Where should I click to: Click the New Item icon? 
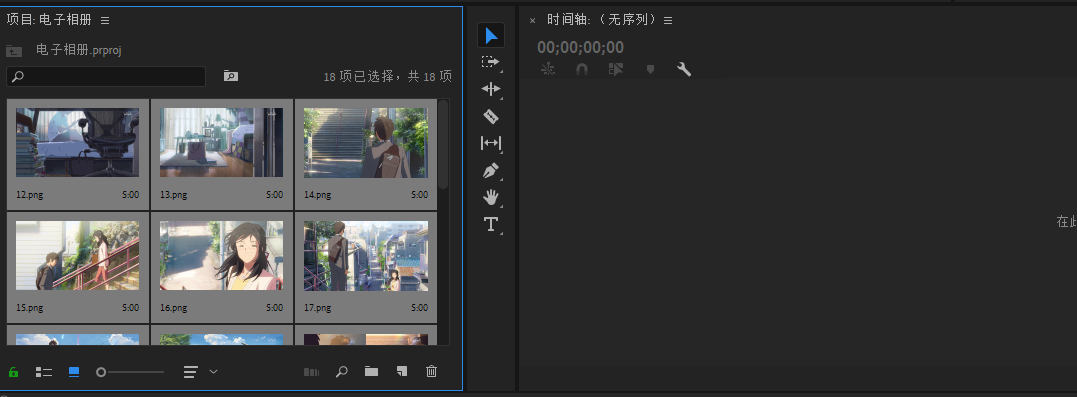click(402, 372)
